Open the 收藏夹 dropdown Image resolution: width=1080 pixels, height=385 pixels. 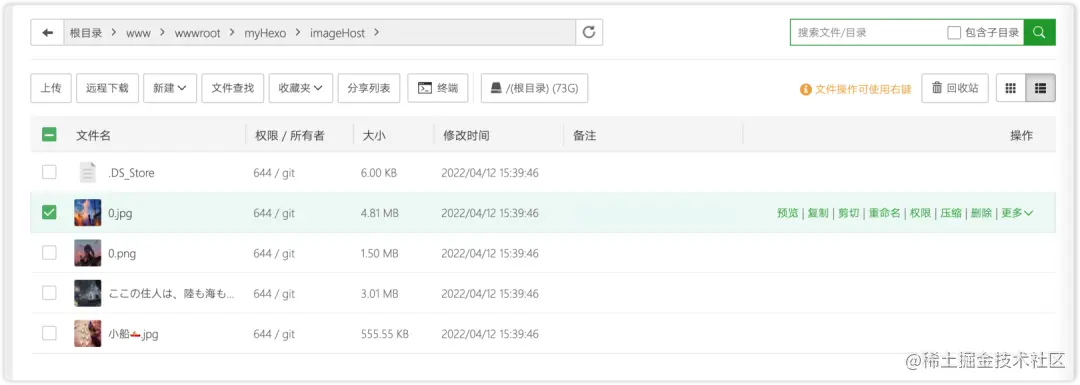(301, 88)
